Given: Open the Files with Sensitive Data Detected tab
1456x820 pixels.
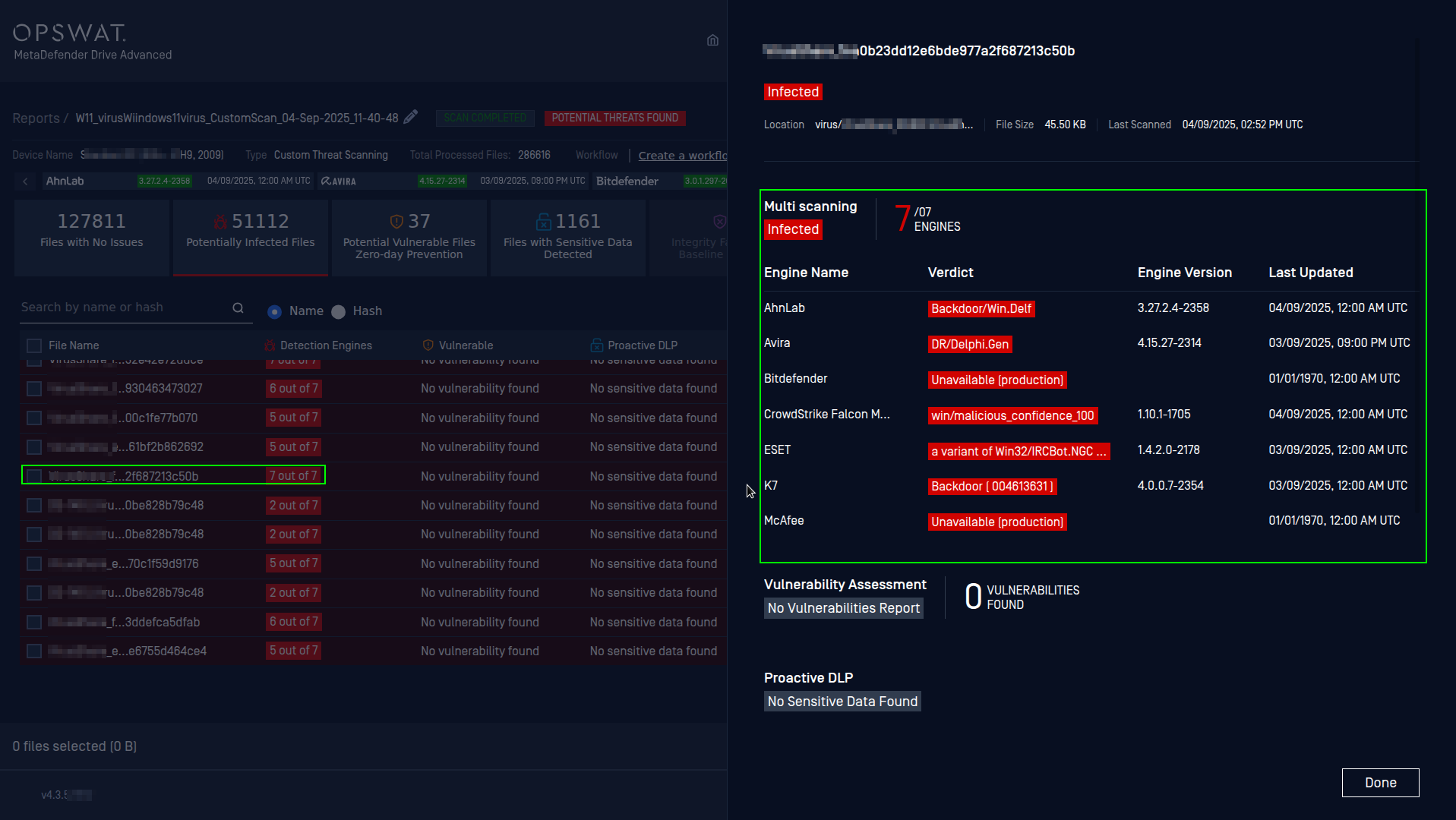Looking at the screenshot, I should pos(568,238).
